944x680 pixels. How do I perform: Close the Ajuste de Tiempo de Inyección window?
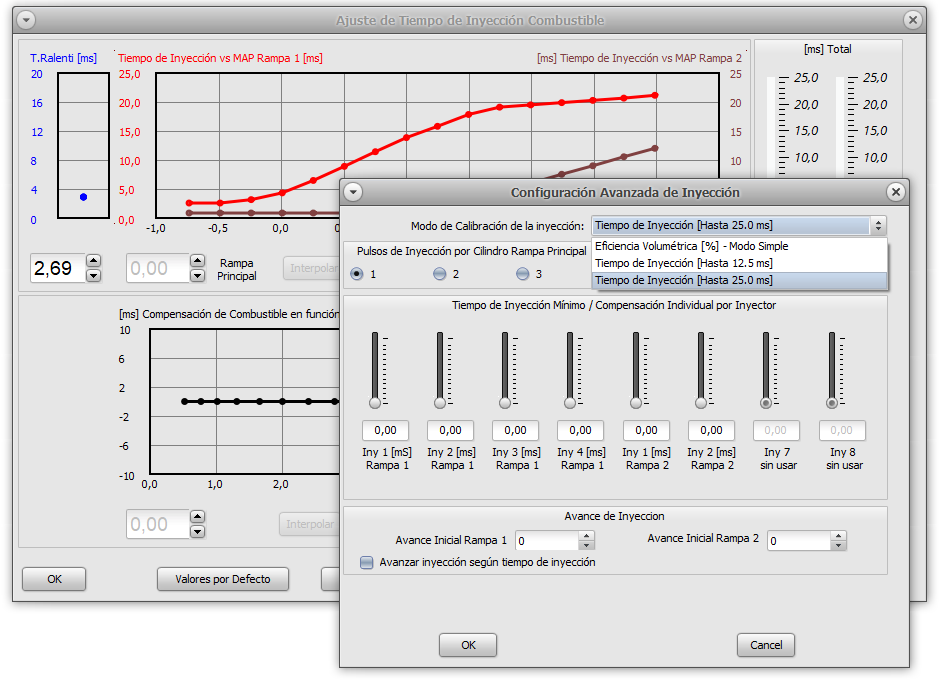(x=913, y=20)
